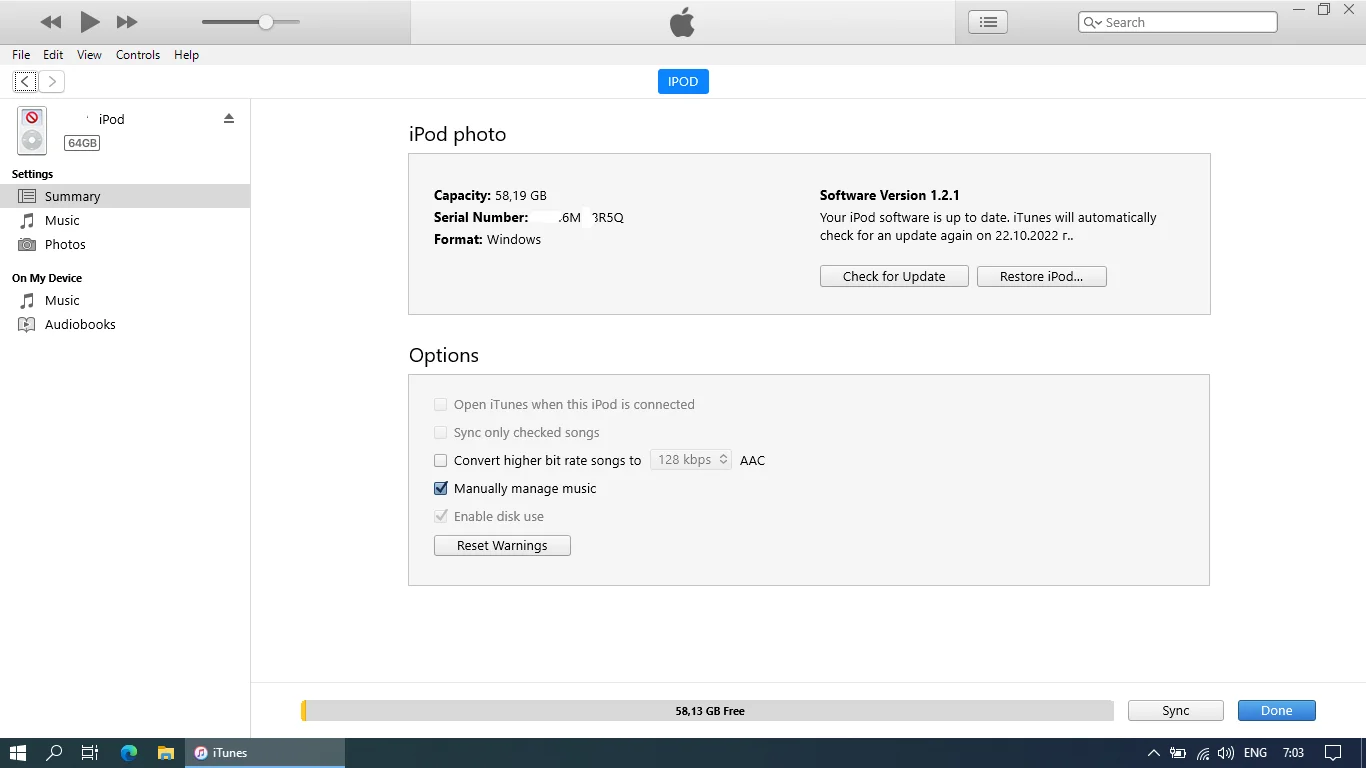Click the Done button
This screenshot has height=768, width=1366.
pos(1277,711)
